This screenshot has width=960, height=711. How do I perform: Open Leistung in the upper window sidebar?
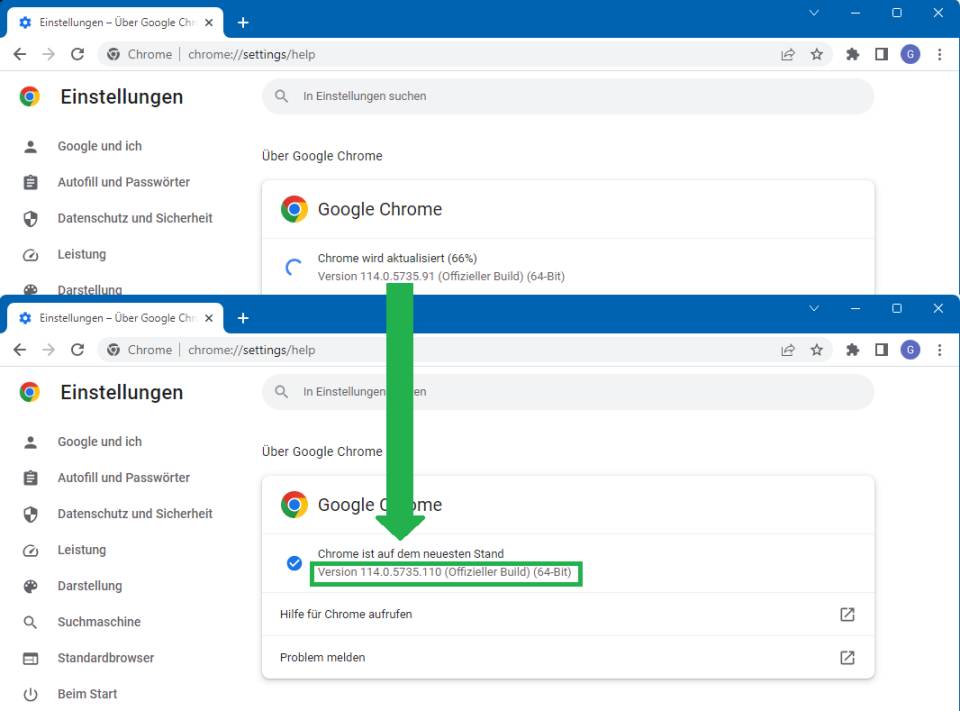81,254
